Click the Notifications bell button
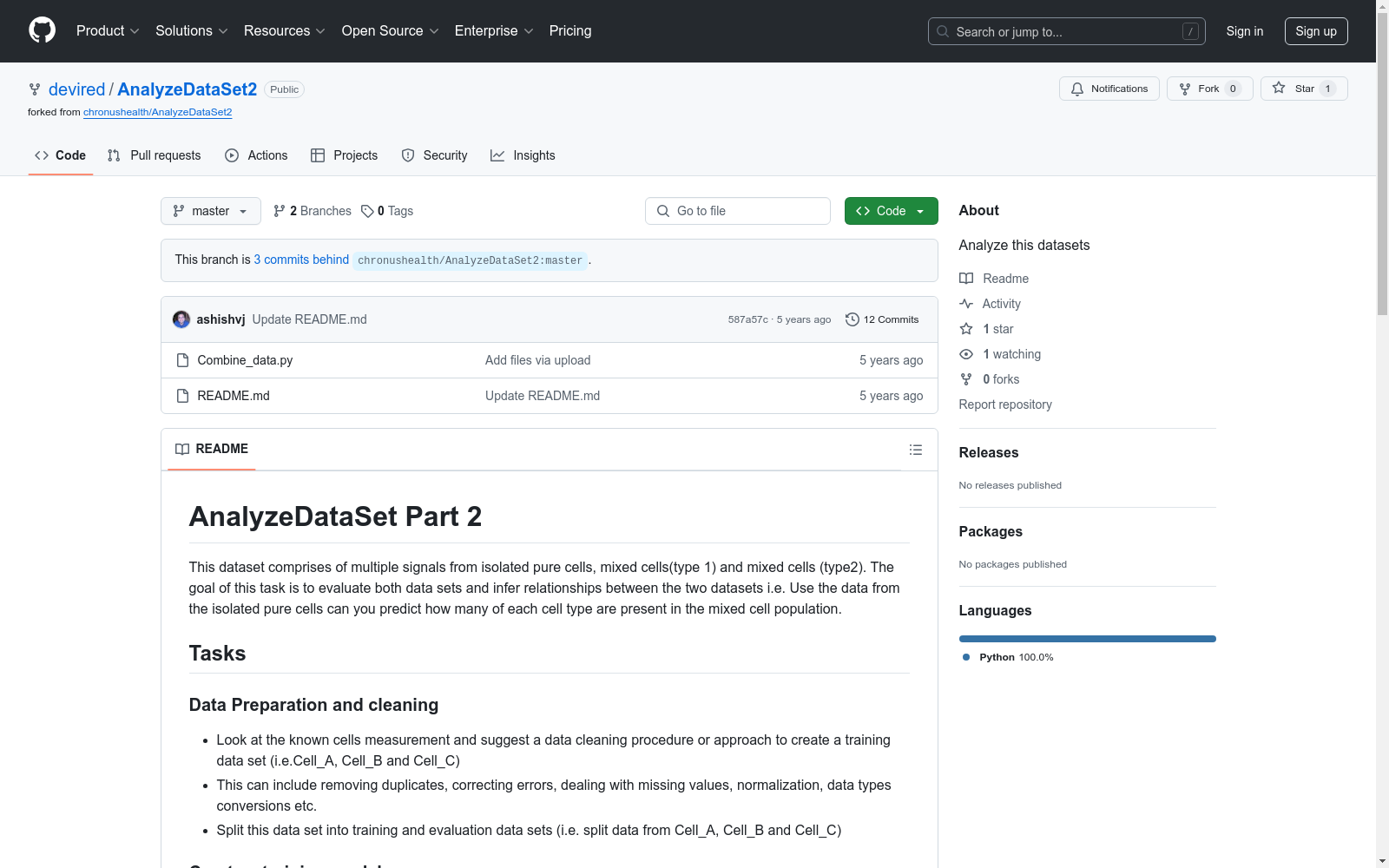 coord(1109,89)
